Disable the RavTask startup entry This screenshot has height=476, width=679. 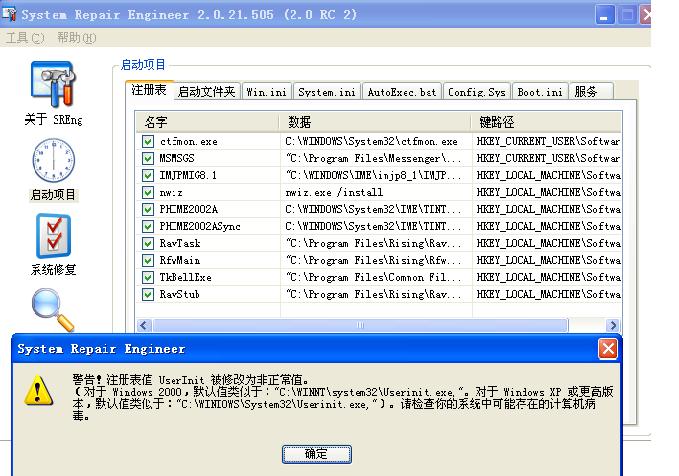tap(148, 243)
